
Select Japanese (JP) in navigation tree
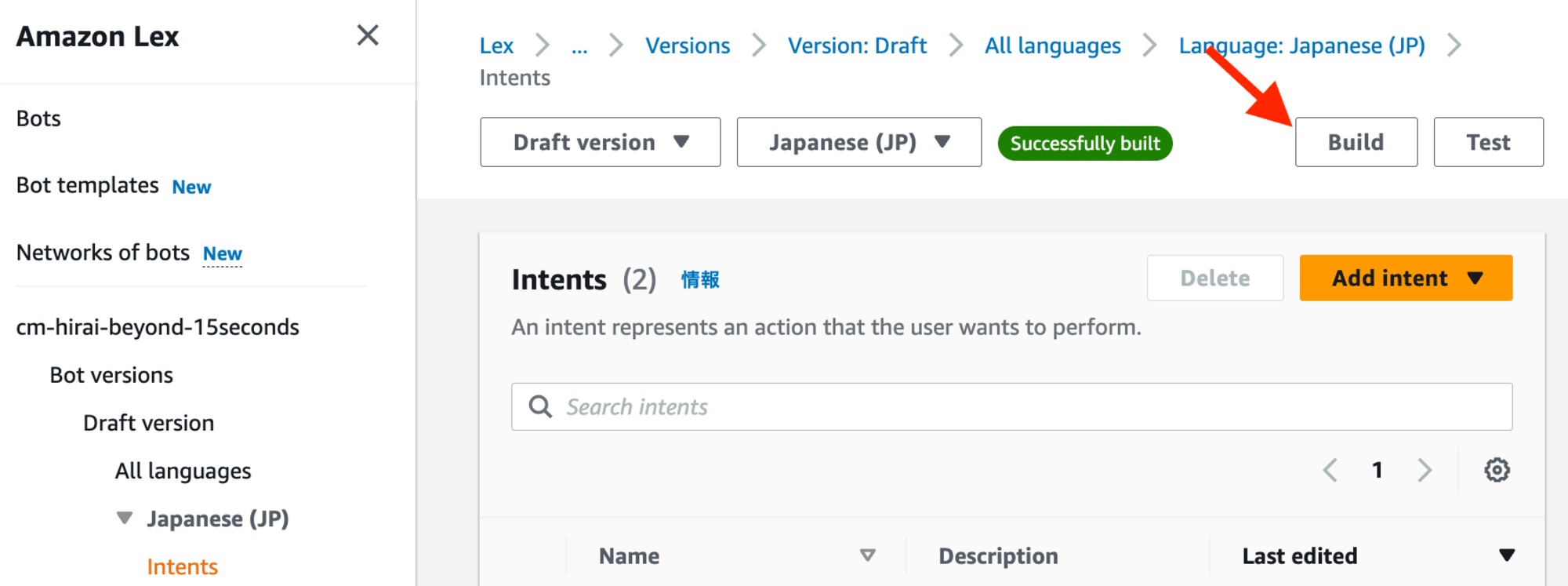coord(218,519)
